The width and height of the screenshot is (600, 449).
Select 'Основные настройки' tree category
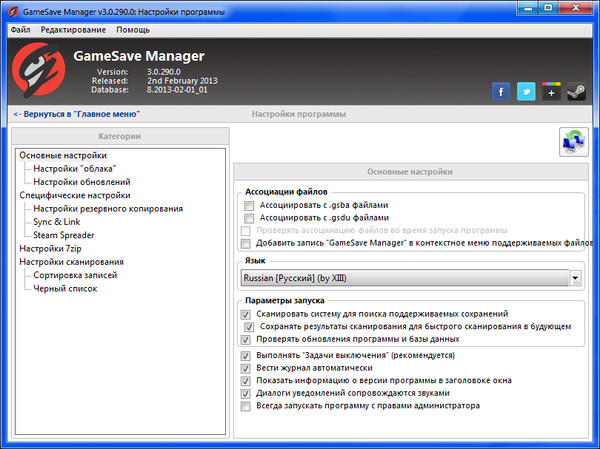62,156
